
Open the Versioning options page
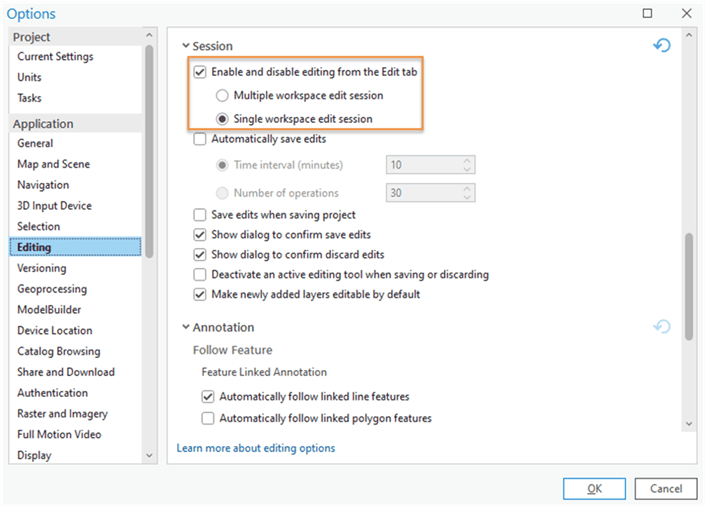[42, 268]
